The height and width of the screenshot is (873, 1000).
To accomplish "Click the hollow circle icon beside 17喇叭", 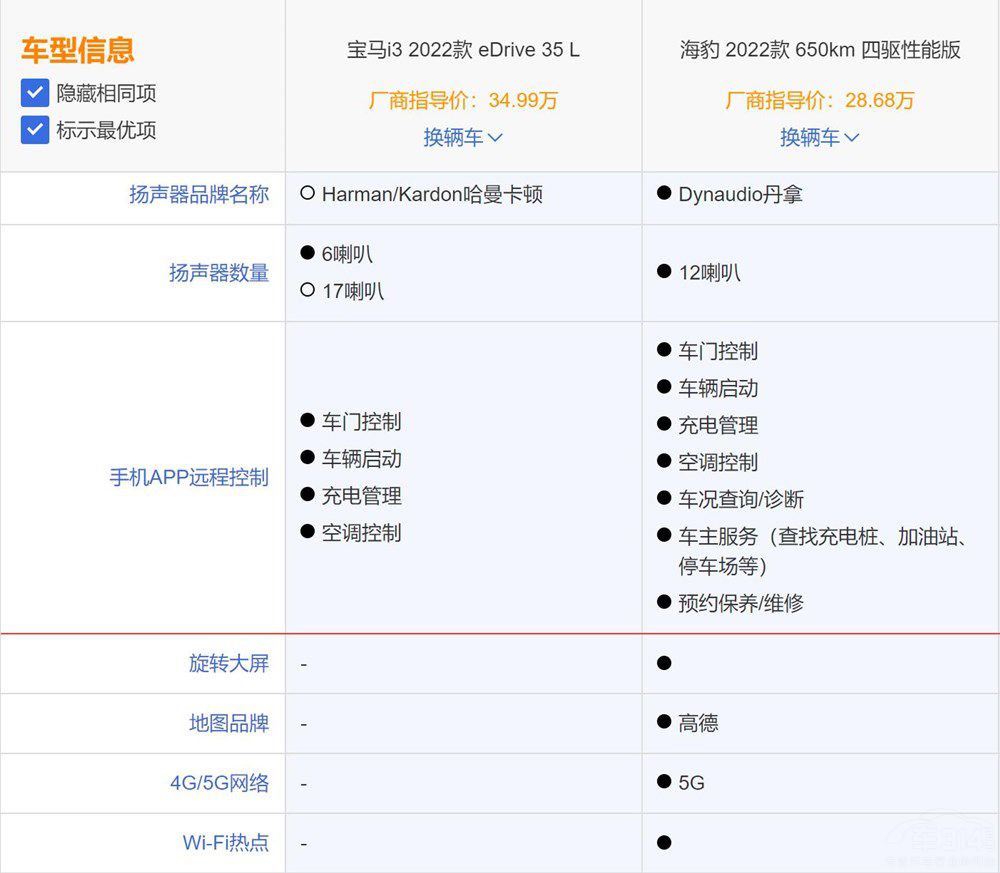I will [x=308, y=291].
